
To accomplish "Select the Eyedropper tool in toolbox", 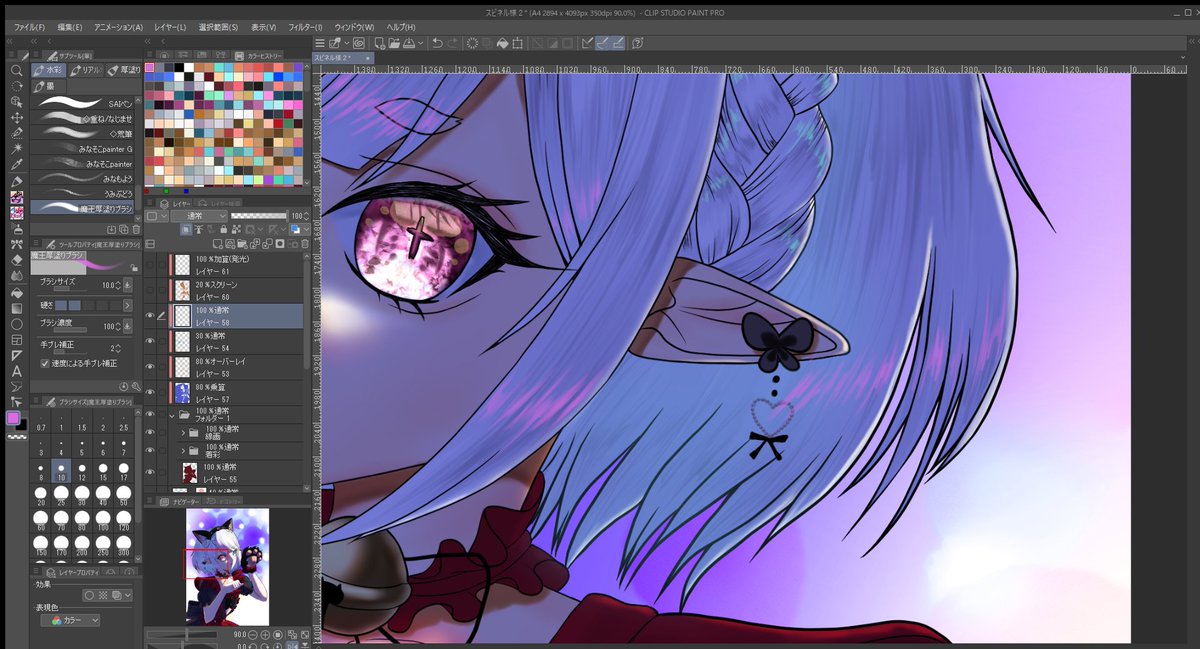I will (x=16, y=164).
